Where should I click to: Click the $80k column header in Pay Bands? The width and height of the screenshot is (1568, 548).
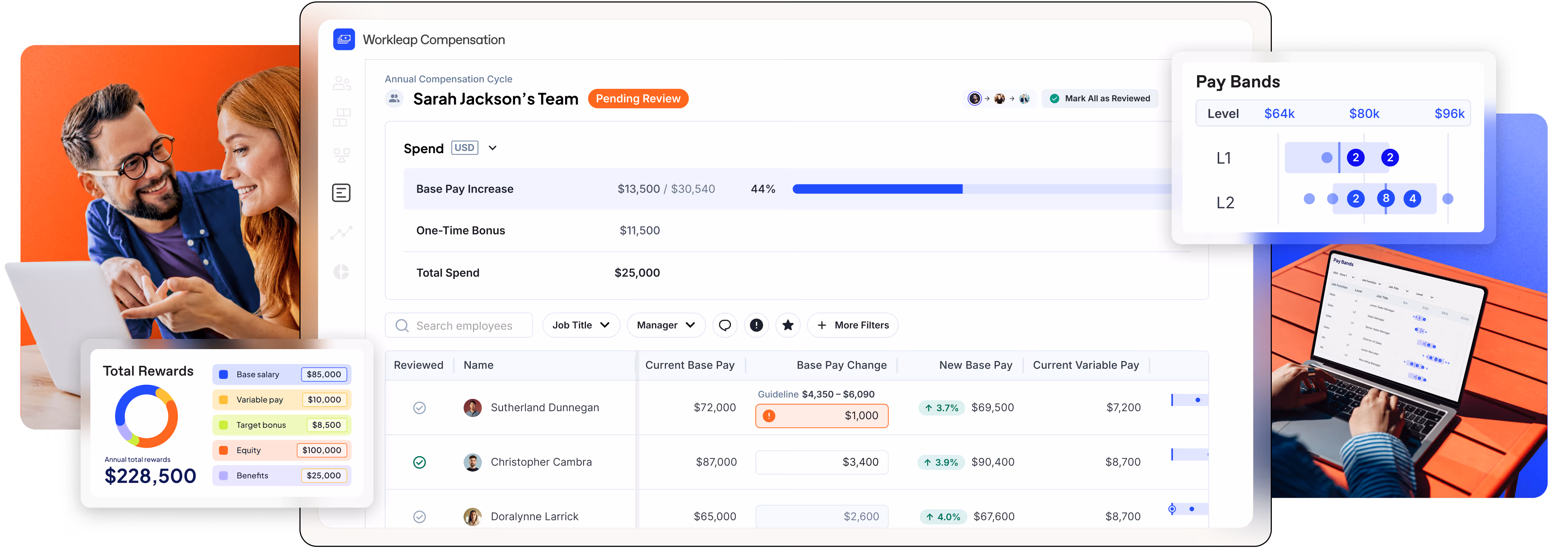1364,114
